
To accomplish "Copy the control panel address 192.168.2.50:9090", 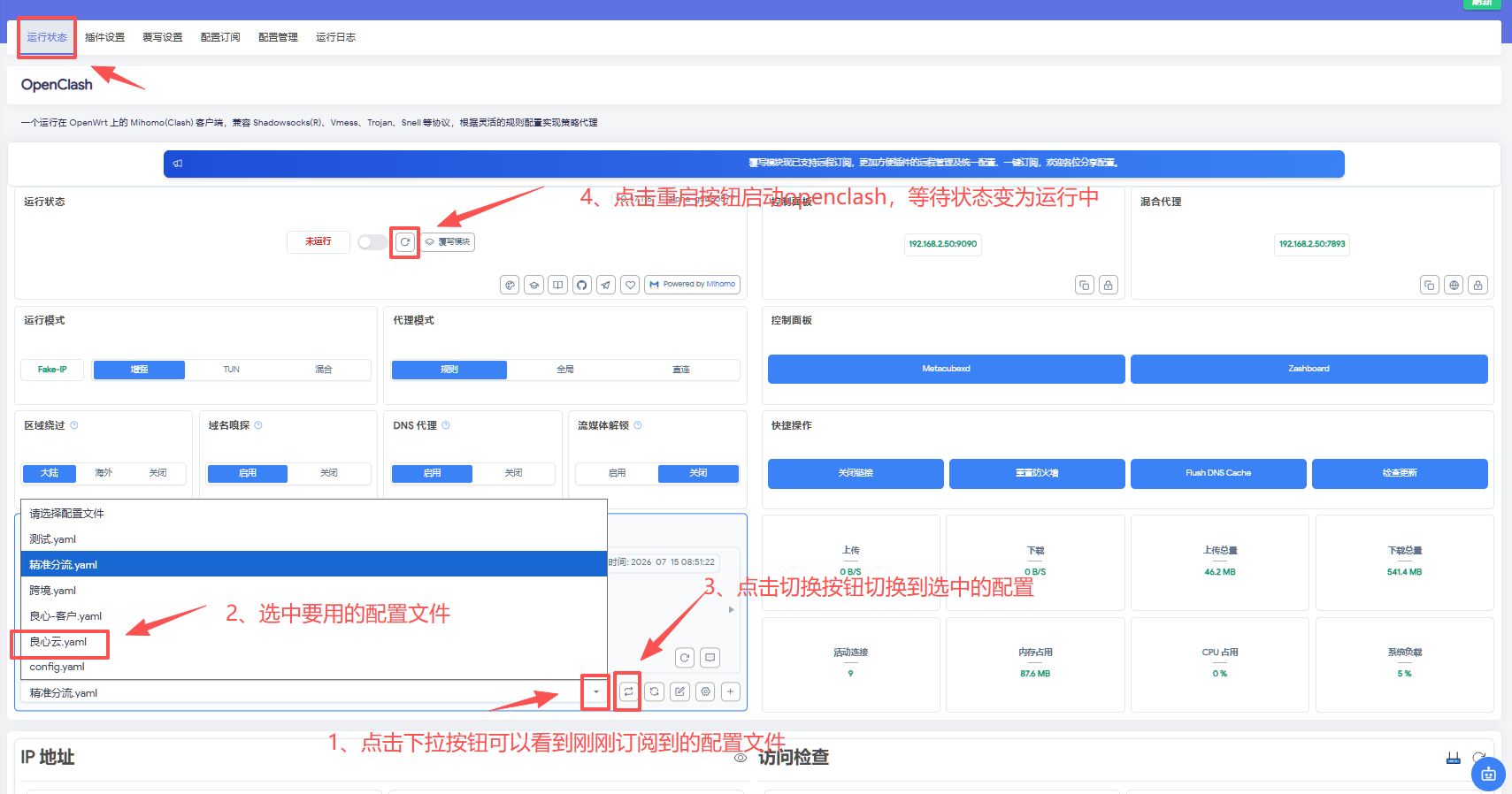I will [1085, 285].
